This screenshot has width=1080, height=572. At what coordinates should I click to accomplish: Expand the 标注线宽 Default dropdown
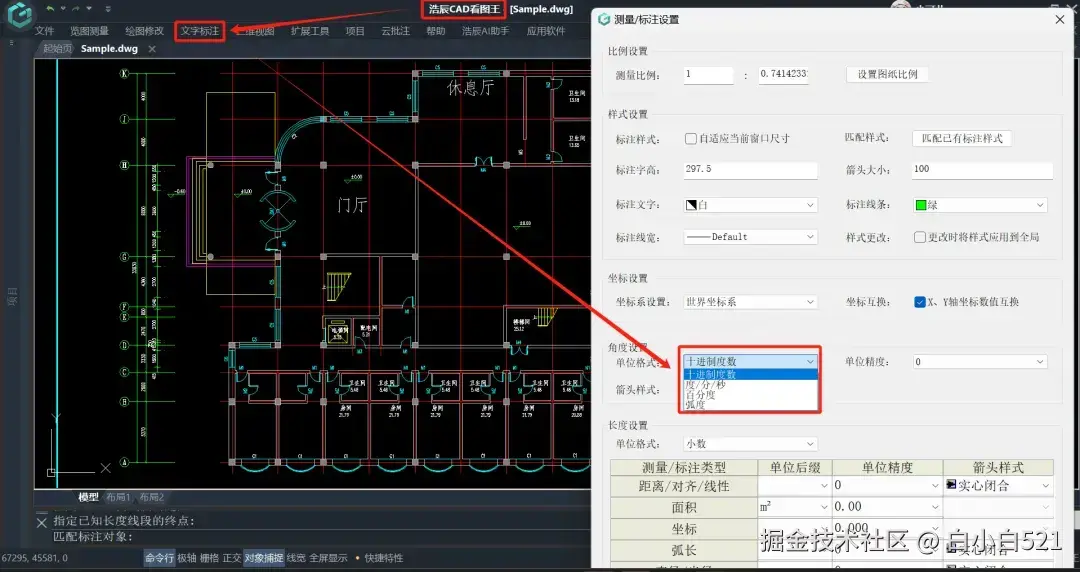[751, 236]
